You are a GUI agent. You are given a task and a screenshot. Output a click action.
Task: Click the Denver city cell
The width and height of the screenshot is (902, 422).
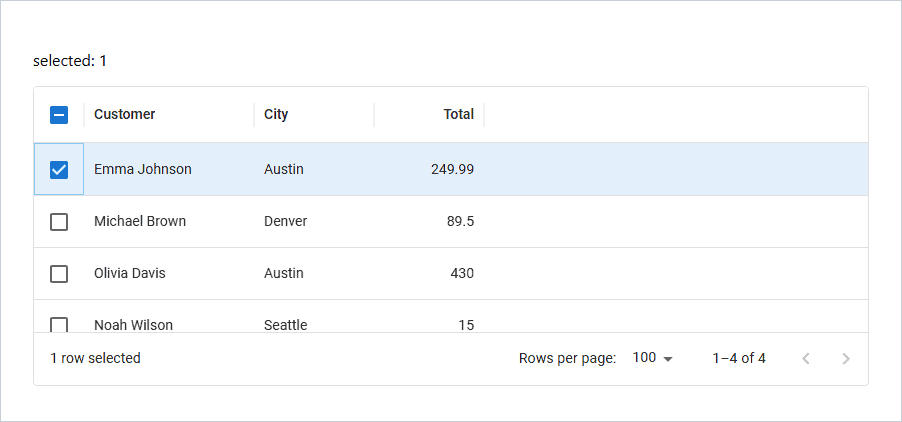click(314, 221)
